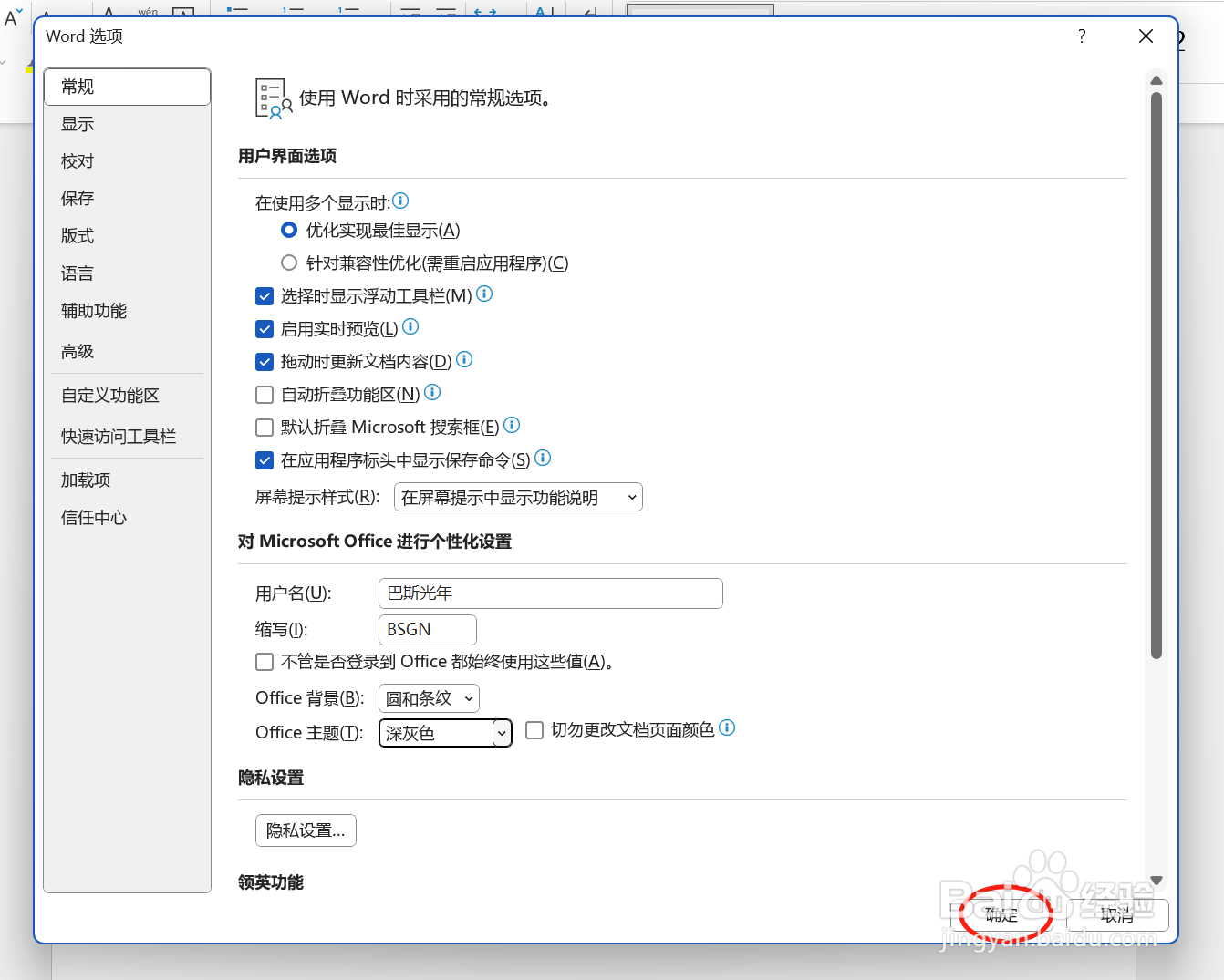Click the 隐私设置... button

point(306,830)
